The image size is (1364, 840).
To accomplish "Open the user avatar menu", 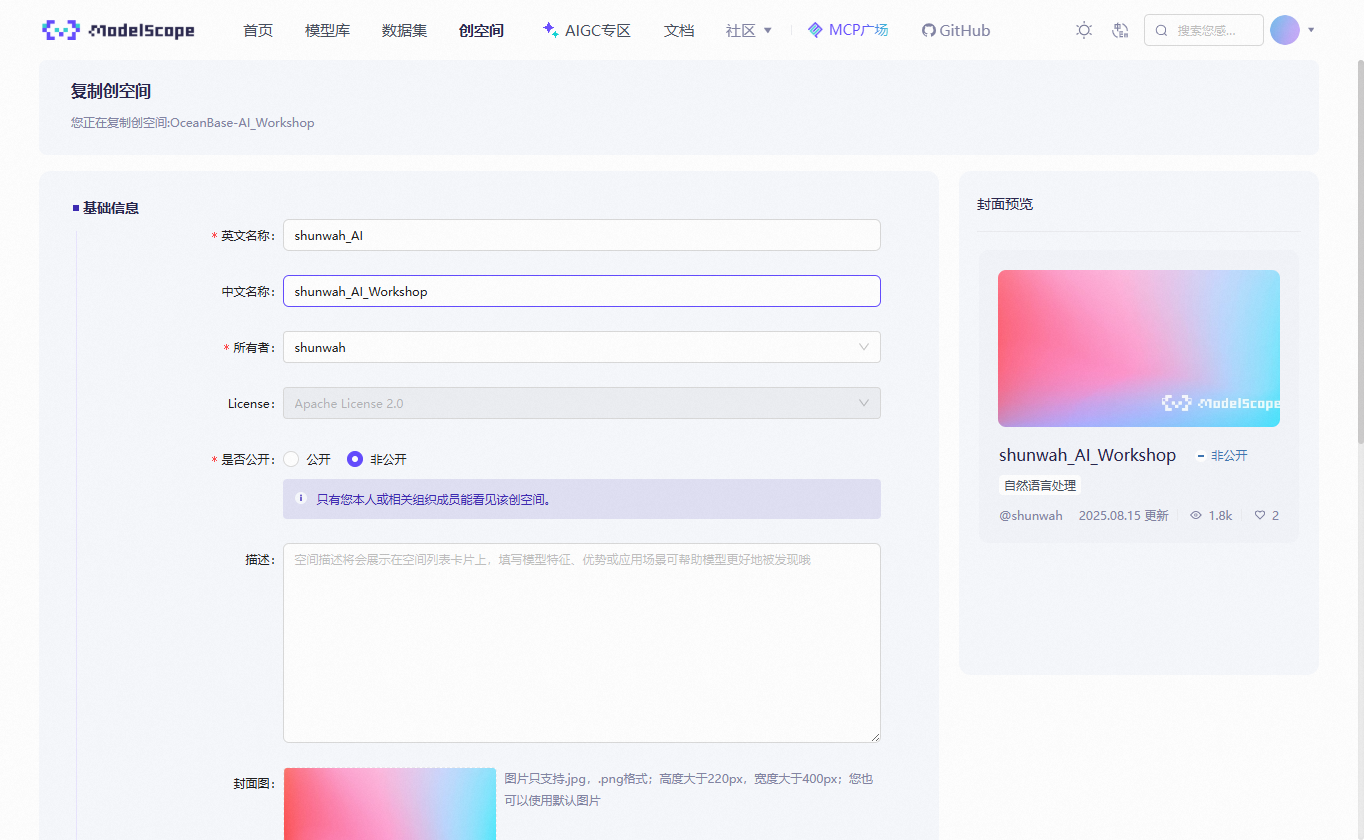I will click(1285, 30).
